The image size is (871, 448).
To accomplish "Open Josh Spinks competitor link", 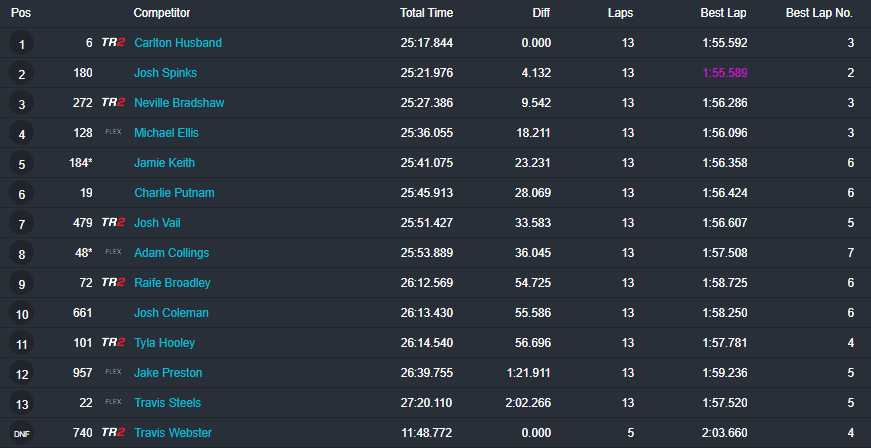I will point(166,73).
